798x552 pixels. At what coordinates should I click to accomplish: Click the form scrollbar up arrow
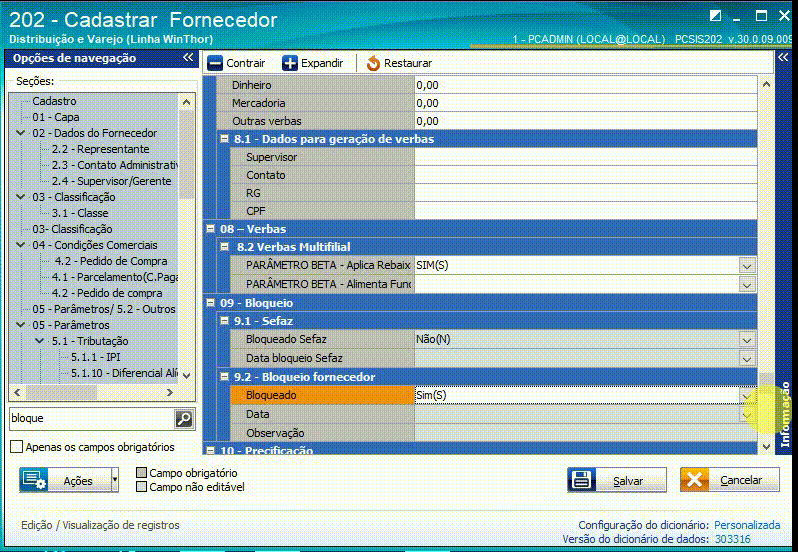coord(766,84)
